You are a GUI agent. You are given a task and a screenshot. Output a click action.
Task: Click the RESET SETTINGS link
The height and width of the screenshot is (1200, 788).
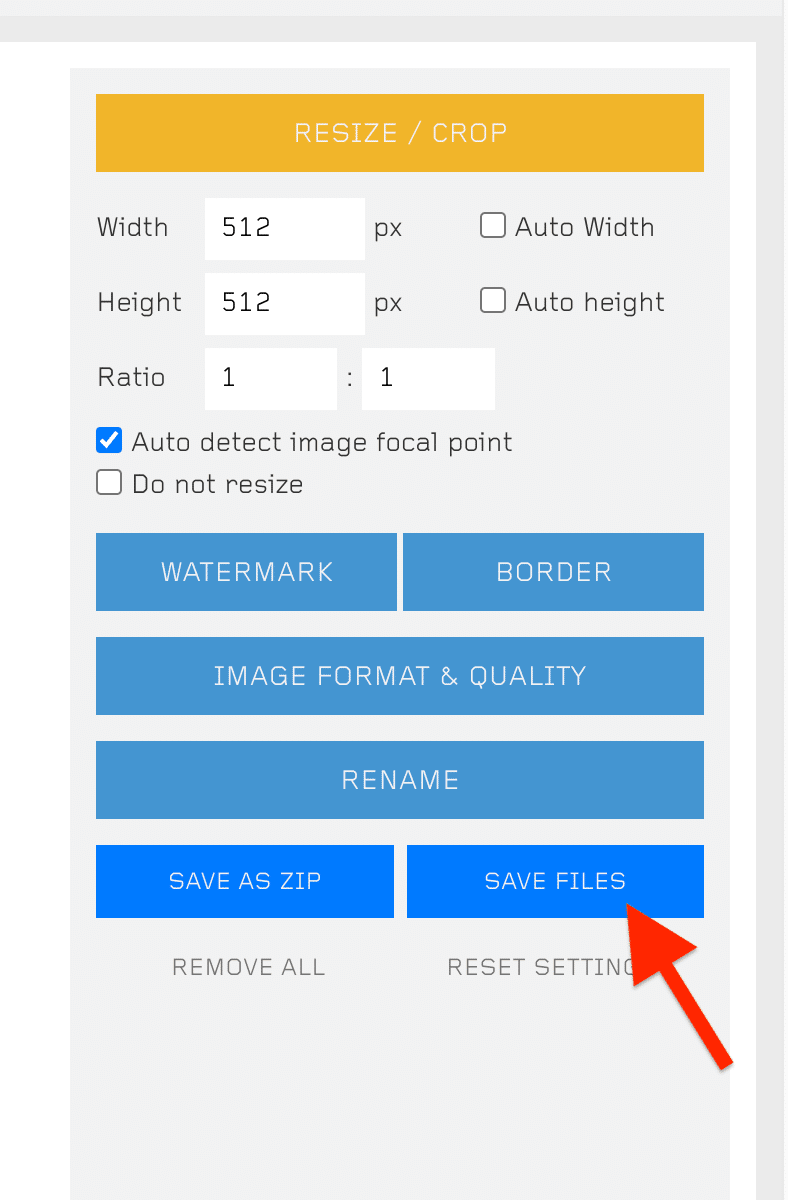pos(540,967)
